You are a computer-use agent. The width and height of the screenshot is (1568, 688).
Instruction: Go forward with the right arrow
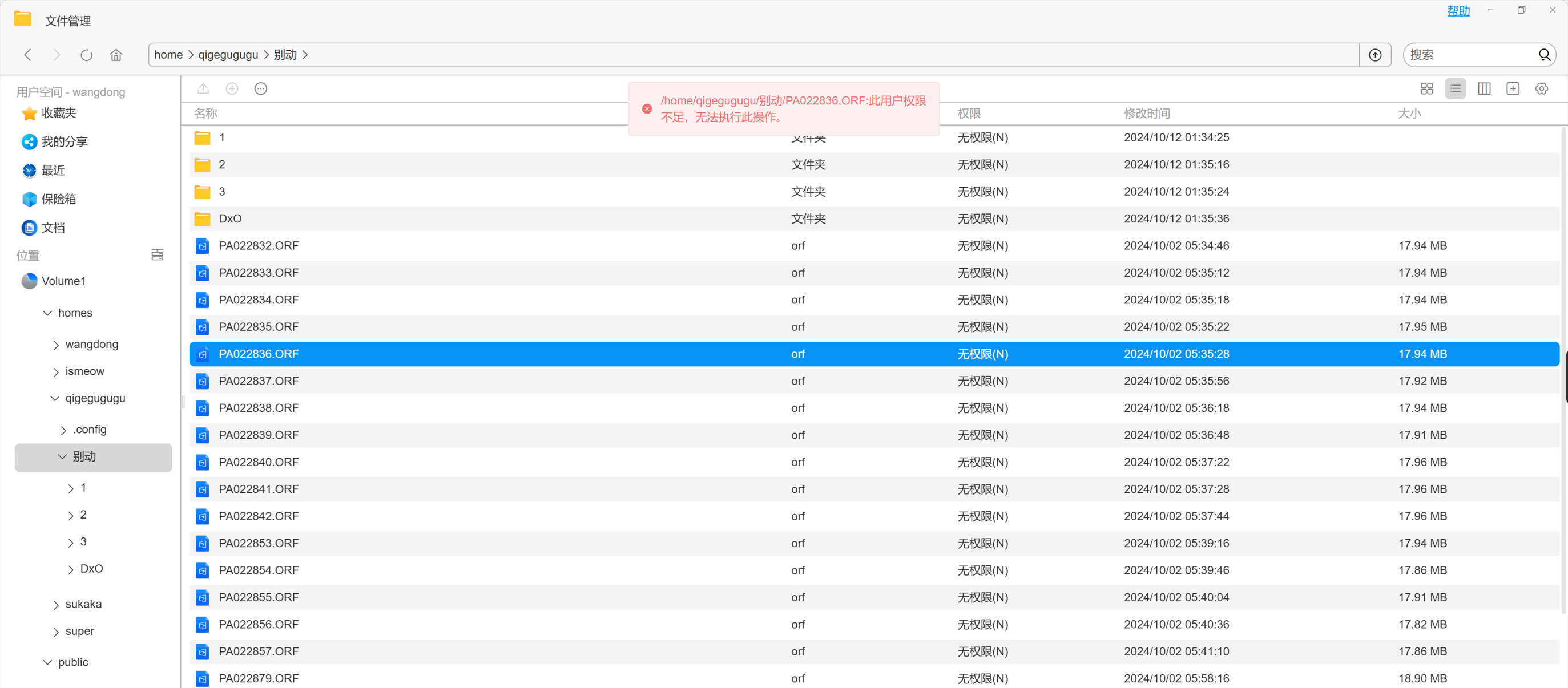(57, 55)
